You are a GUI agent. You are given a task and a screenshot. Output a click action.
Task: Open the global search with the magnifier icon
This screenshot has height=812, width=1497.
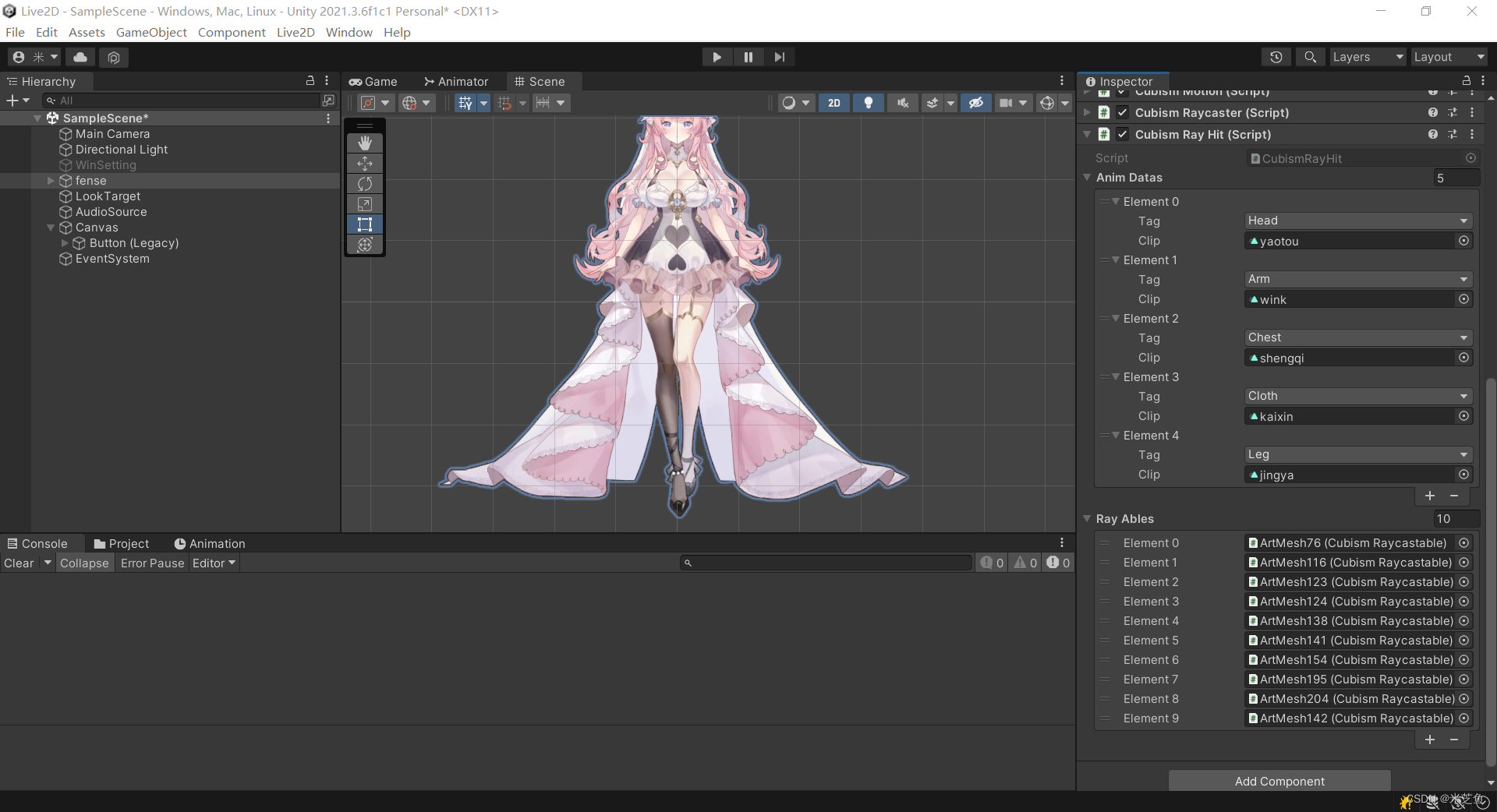(1310, 56)
